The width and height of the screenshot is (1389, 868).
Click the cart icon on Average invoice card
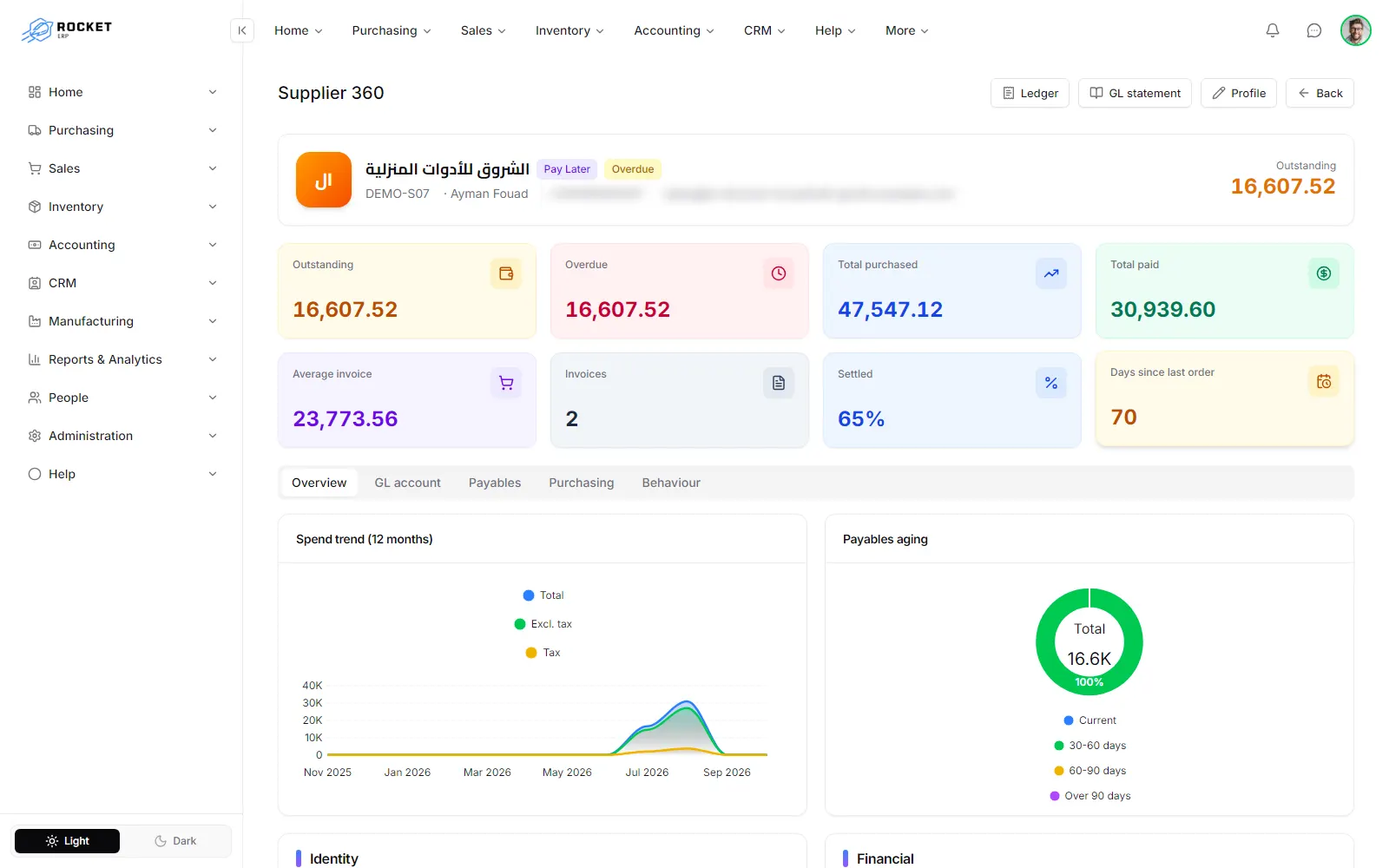[x=506, y=383]
